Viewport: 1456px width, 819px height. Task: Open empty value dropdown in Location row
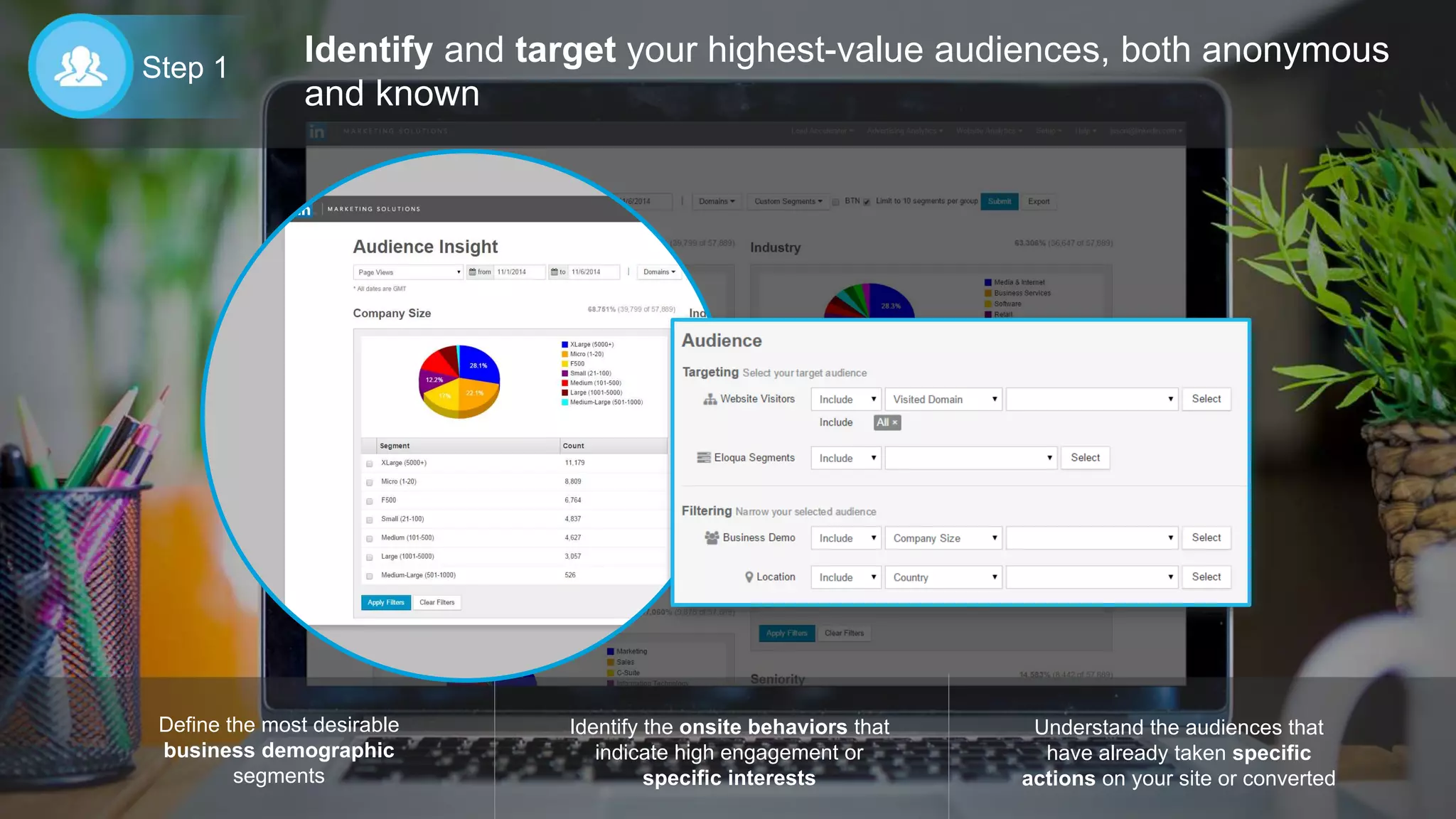(1092, 577)
